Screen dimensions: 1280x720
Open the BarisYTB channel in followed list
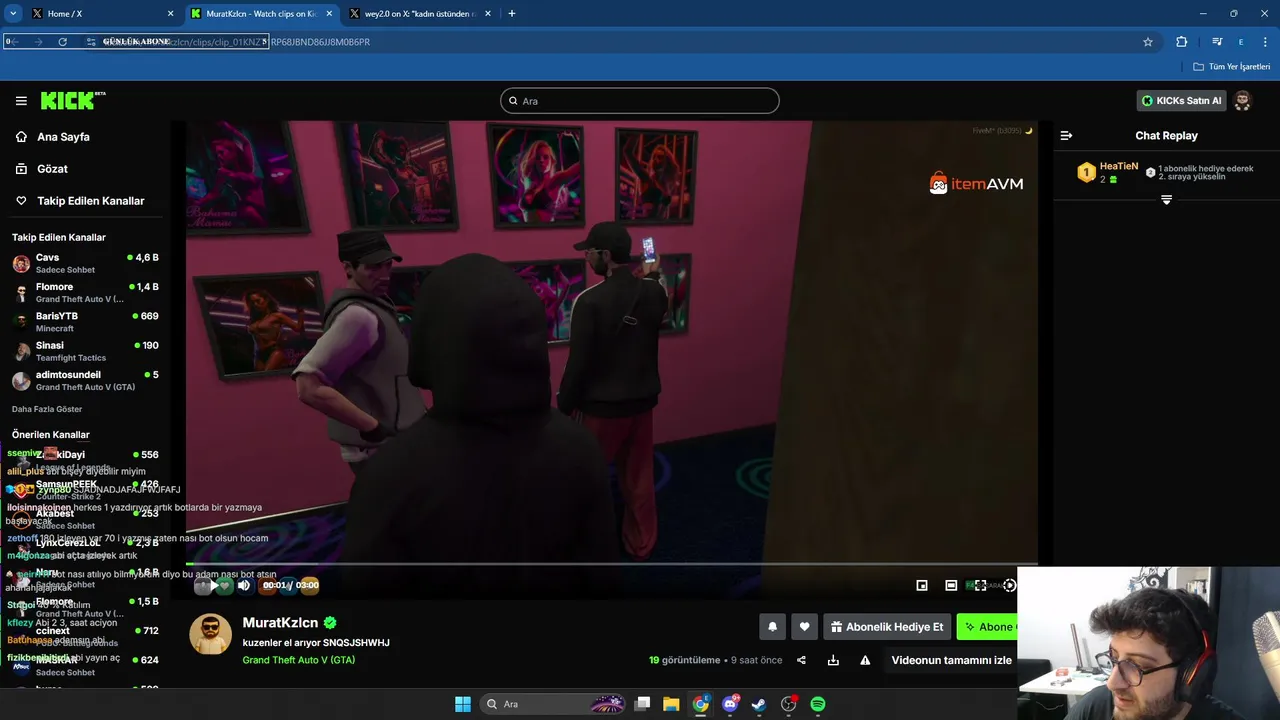coord(85,322)
